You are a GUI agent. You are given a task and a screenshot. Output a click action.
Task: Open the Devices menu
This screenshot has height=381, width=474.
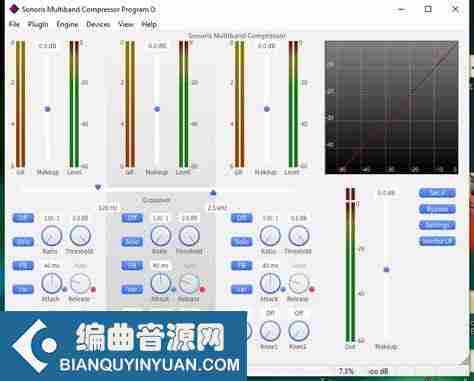(x=98, y=25)
